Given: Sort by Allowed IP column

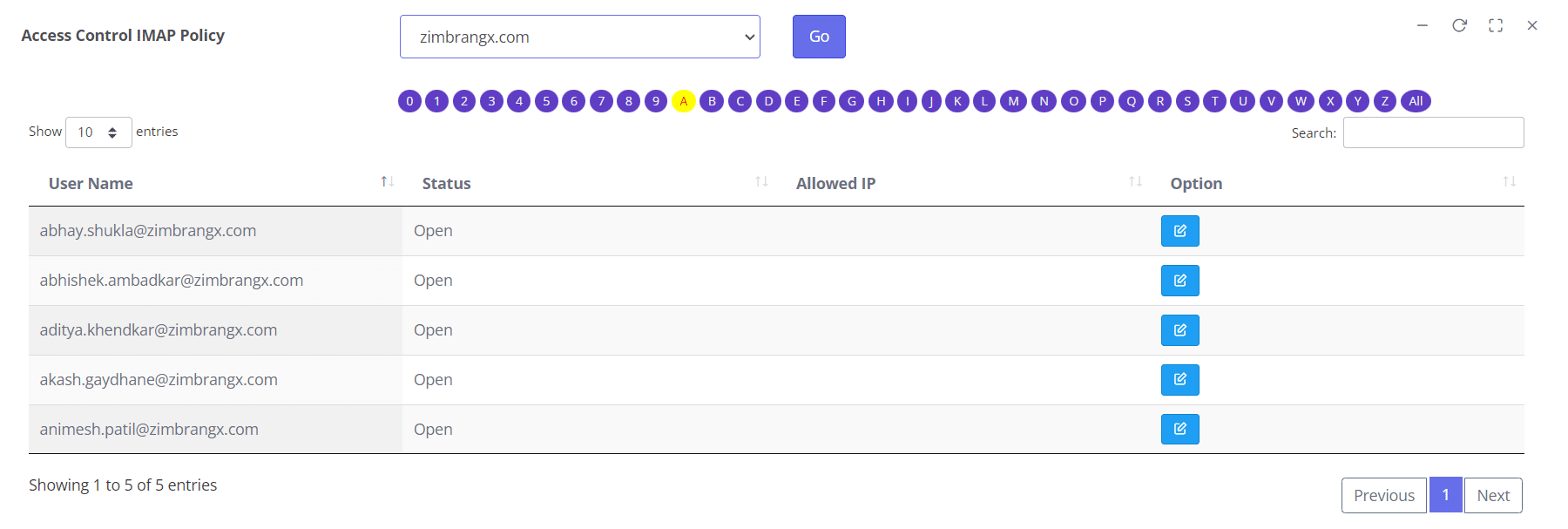Looking at the screenshot, I should point(963,183).
